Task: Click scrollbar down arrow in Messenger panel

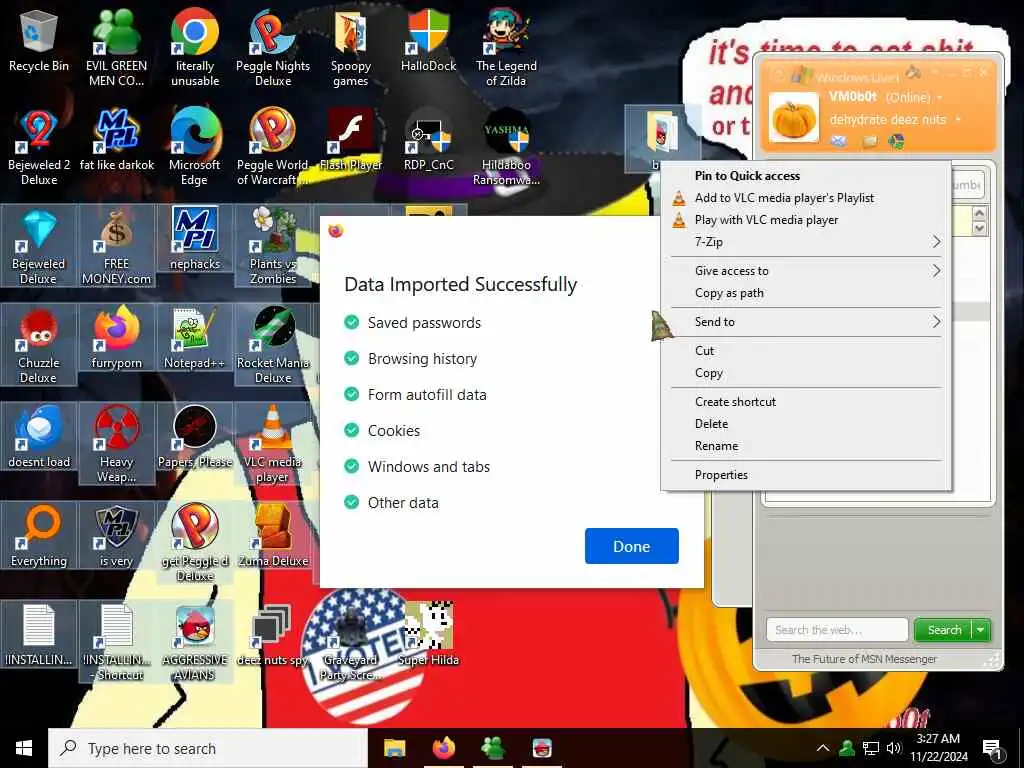Action: pos(979,228)
